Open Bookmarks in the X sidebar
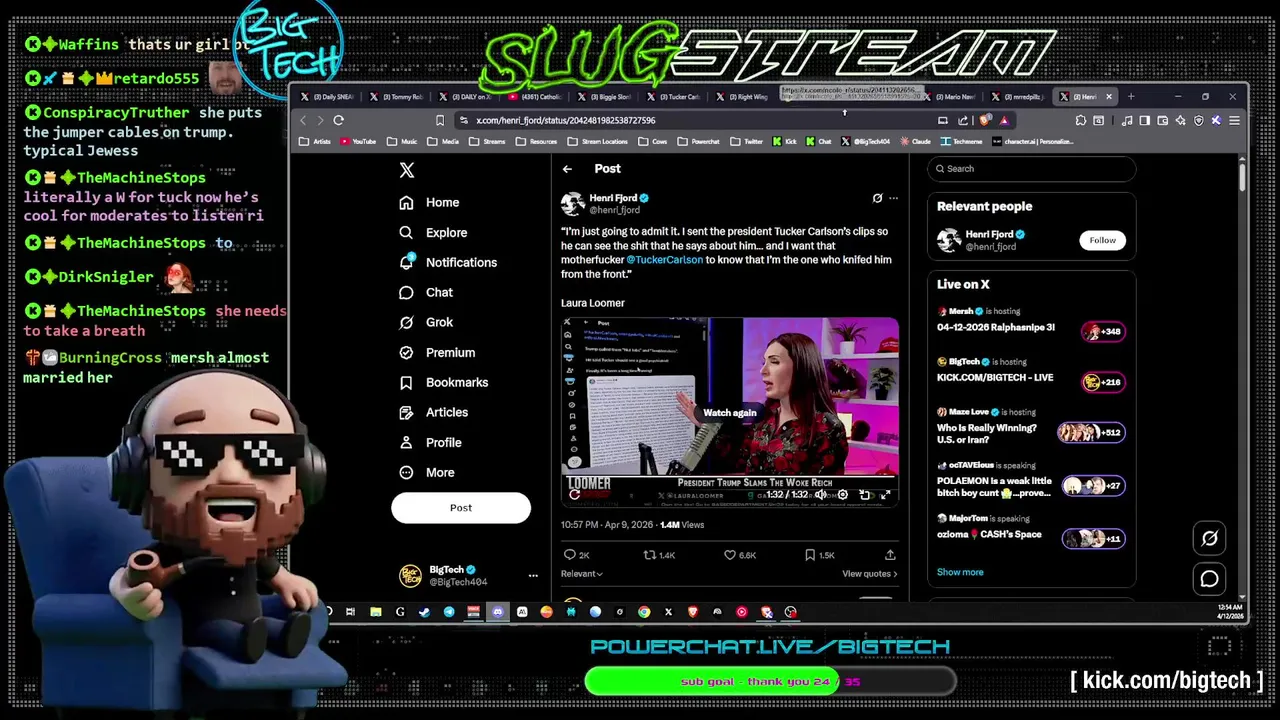The image size is (1280, 720). coord(443,382)
